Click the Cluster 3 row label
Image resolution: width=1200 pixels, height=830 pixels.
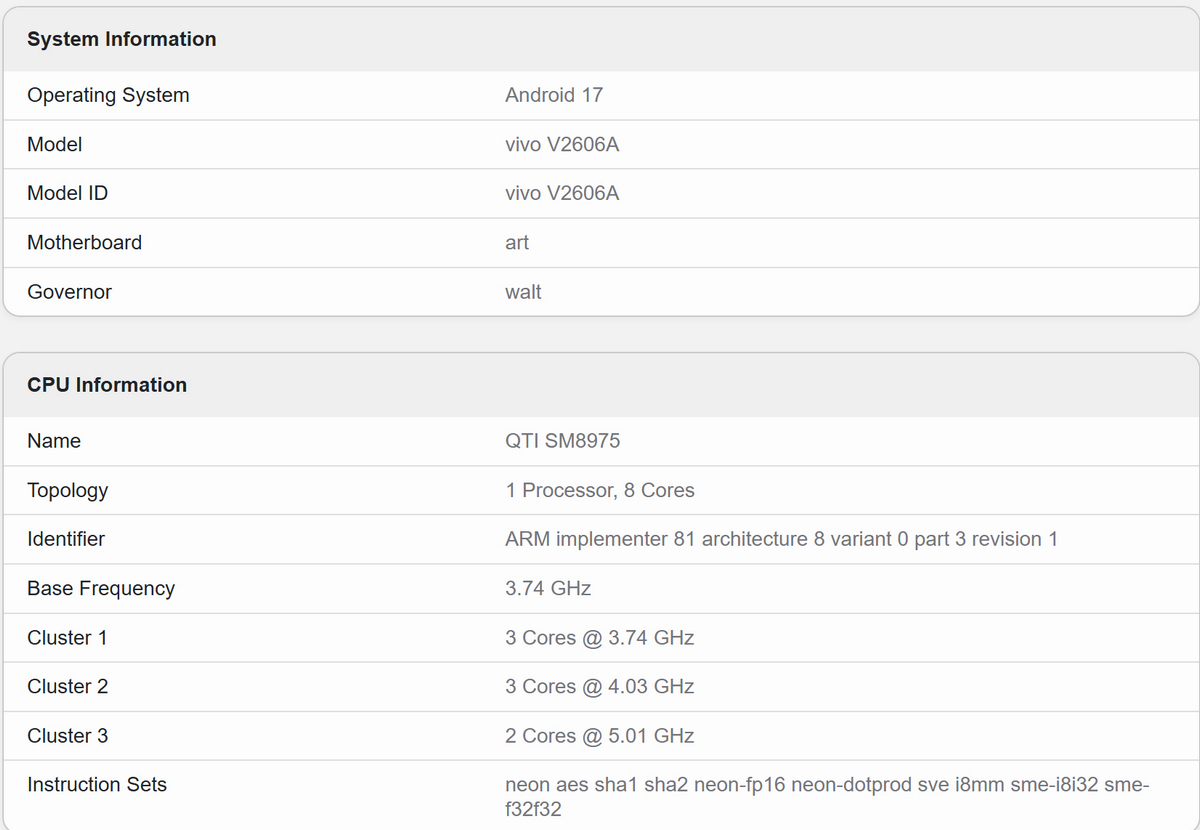coord(67,735)
